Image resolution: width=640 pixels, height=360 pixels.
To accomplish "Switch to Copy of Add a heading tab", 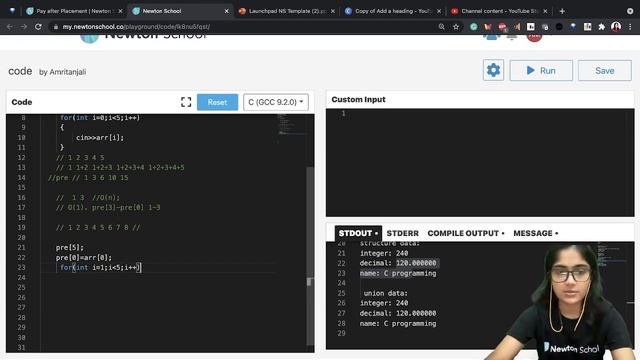I will 393,11.
